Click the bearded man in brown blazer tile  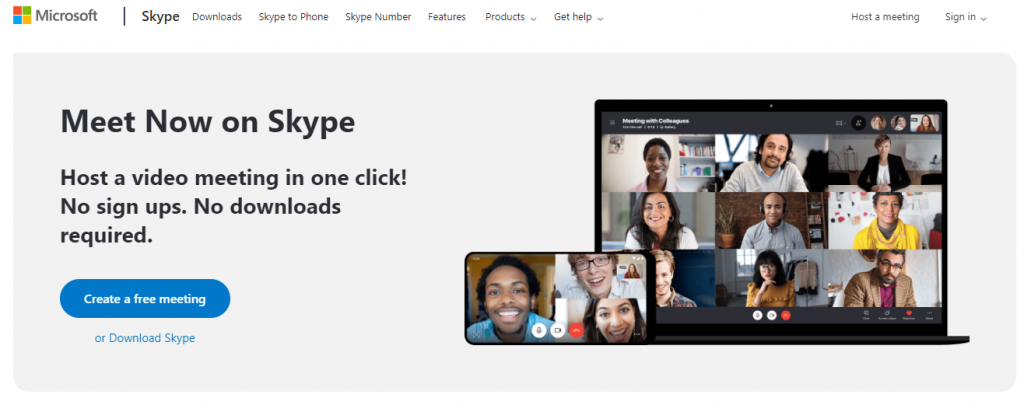(x=885, y=278)
